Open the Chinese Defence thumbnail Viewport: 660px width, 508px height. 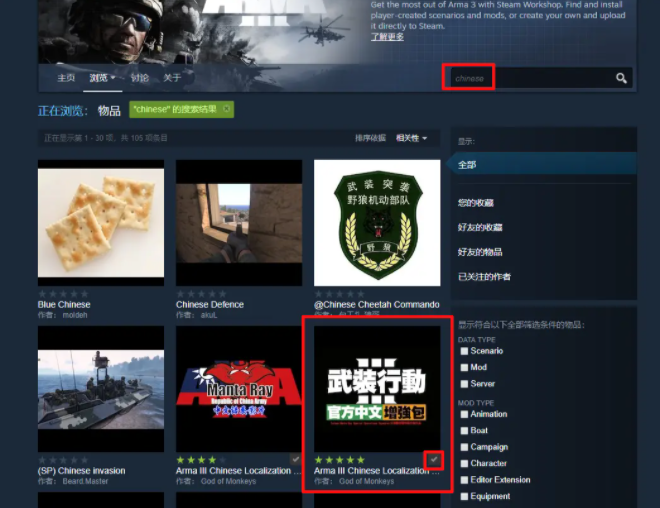coord(239,223)
